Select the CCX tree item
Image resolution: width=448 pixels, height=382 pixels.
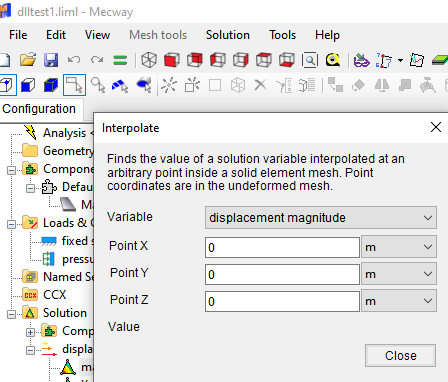55,295
